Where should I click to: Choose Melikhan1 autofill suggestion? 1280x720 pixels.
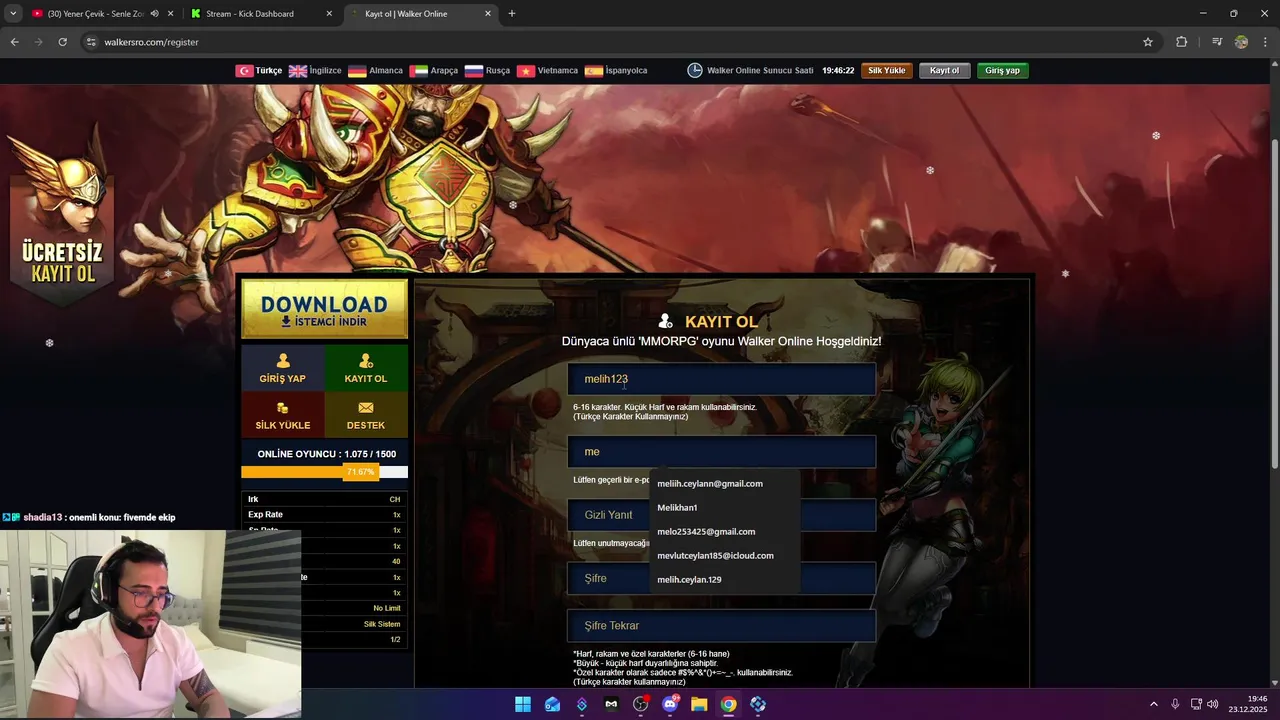click(x=725, y=508)
